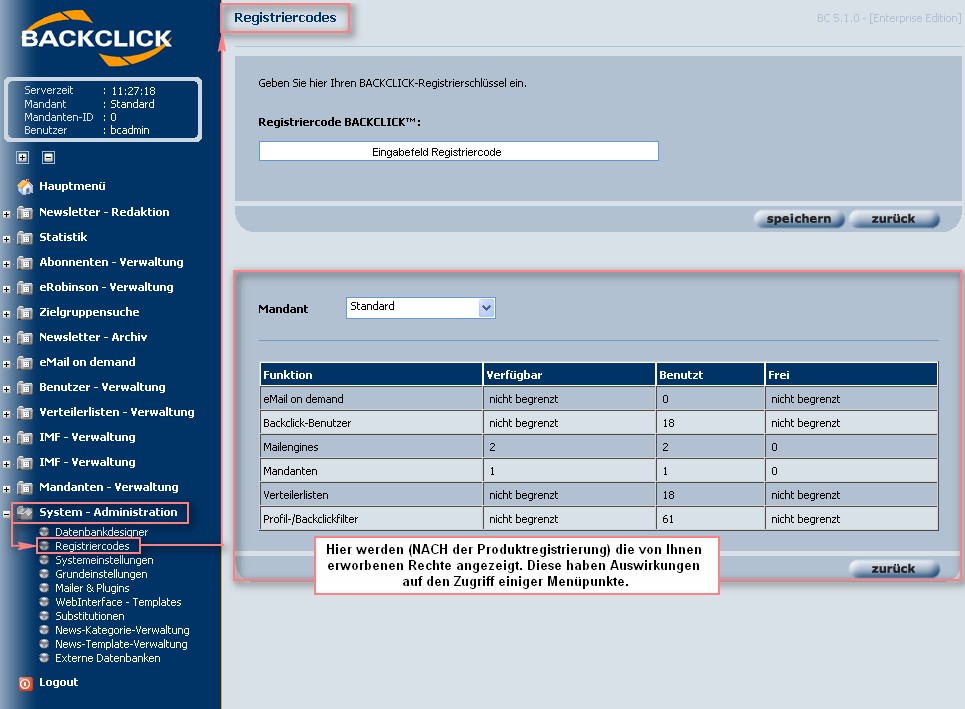Click the Hauptmenü home icon

click(x=25, y=186)
